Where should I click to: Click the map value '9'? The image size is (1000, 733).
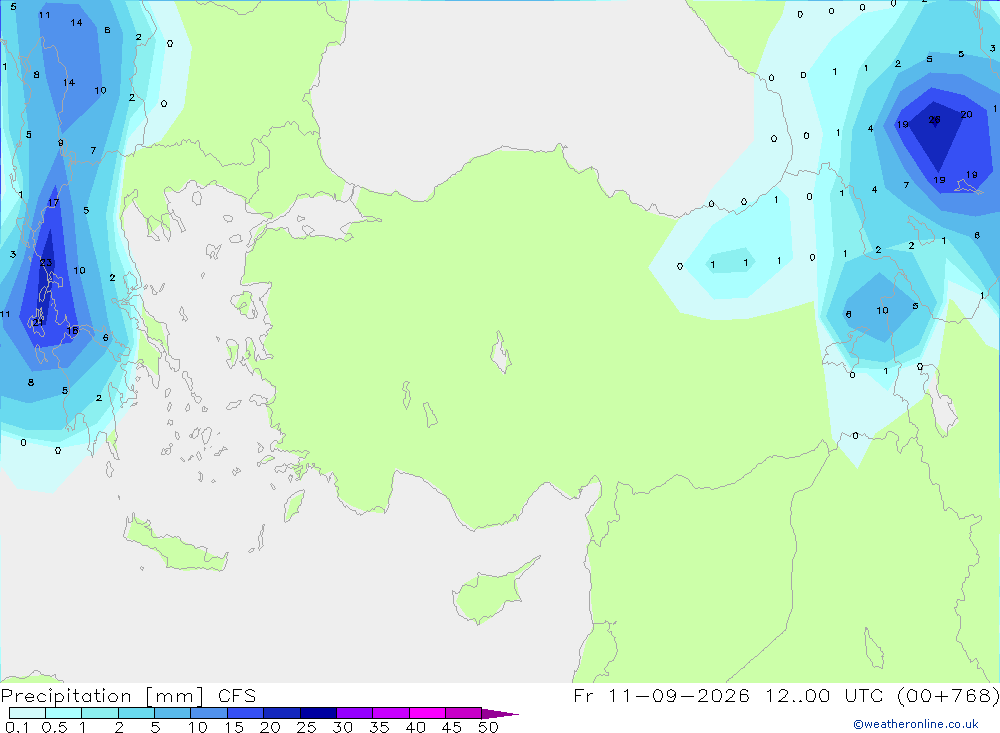coord(61,143)
